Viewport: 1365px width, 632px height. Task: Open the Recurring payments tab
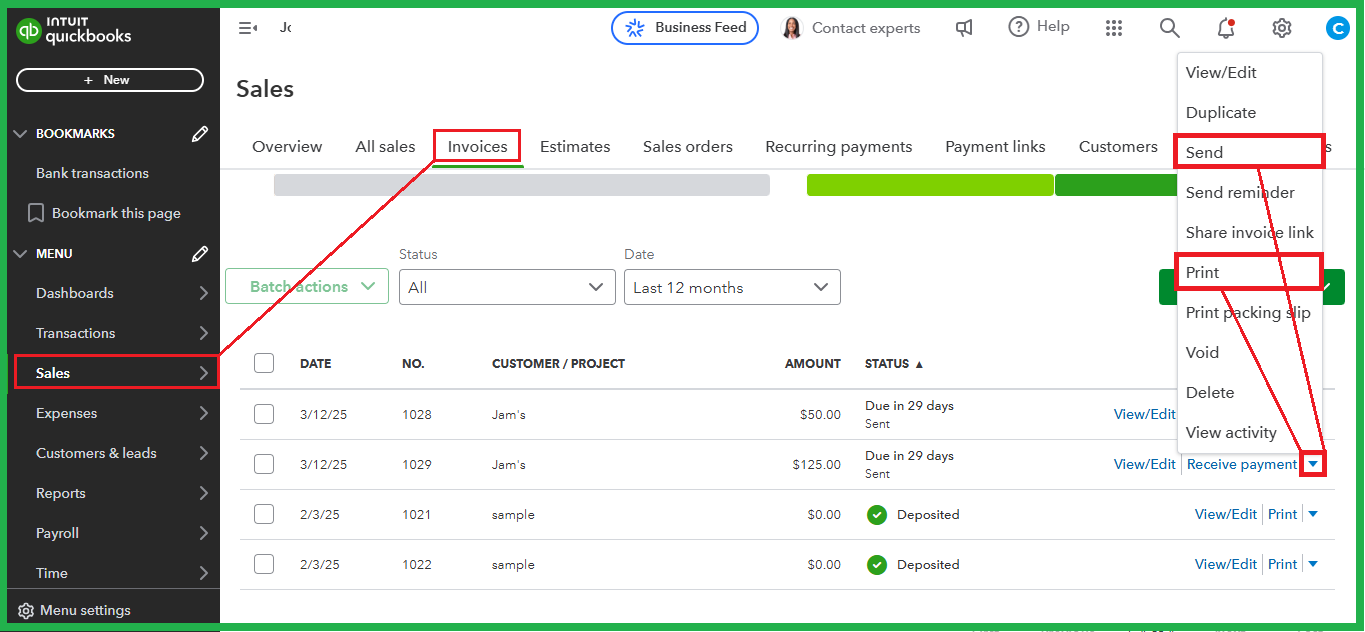(839, 147)
